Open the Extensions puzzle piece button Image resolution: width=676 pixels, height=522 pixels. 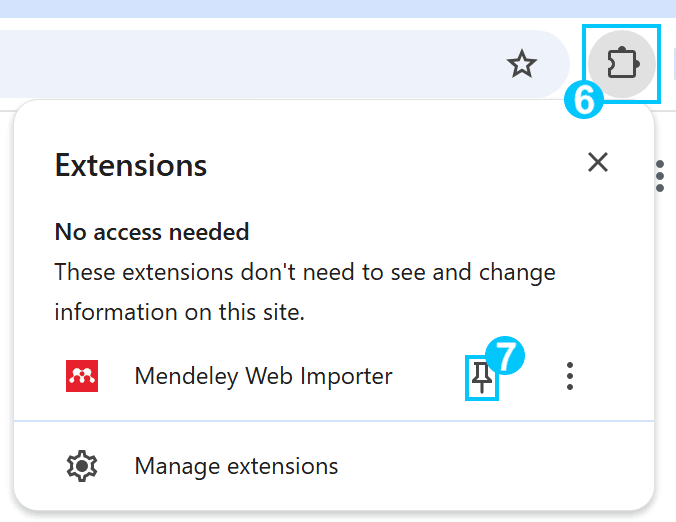pyautogui.click(x=622, y=64)
